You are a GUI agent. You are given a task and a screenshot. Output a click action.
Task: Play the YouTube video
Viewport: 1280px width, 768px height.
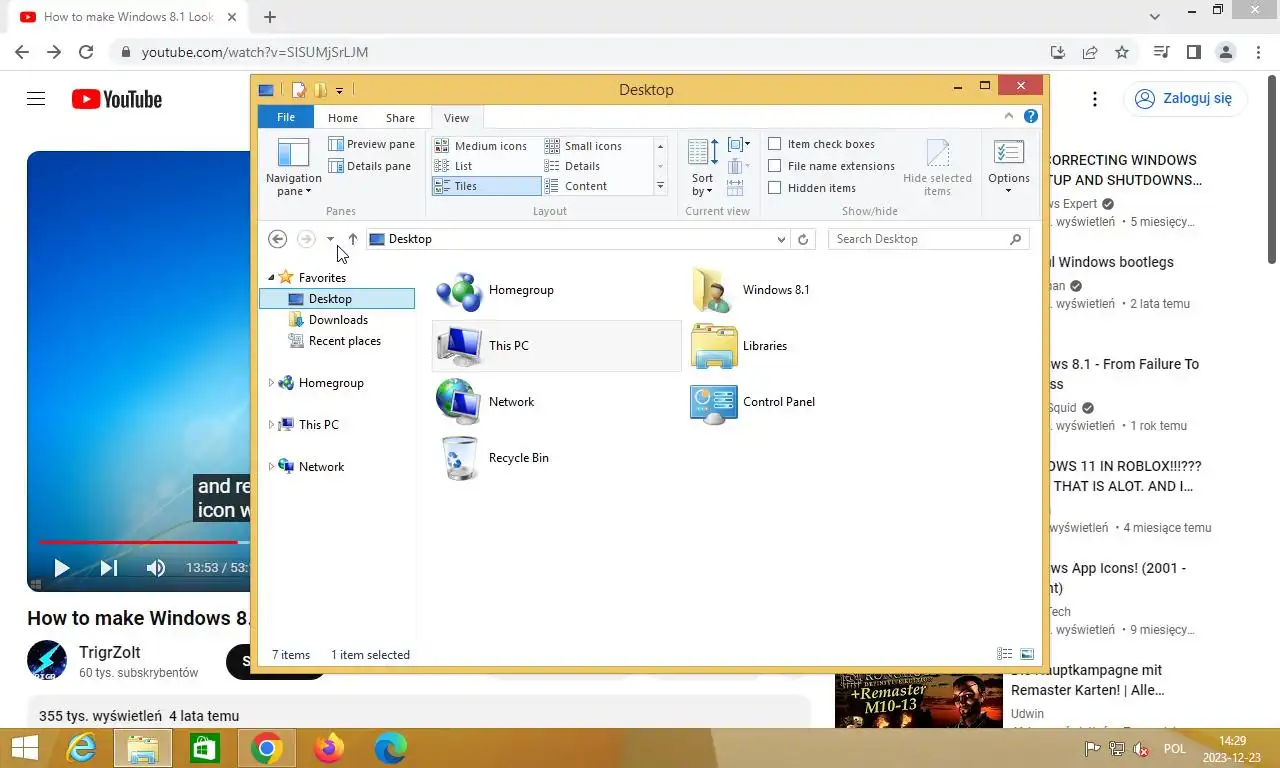tap(61, 568)
